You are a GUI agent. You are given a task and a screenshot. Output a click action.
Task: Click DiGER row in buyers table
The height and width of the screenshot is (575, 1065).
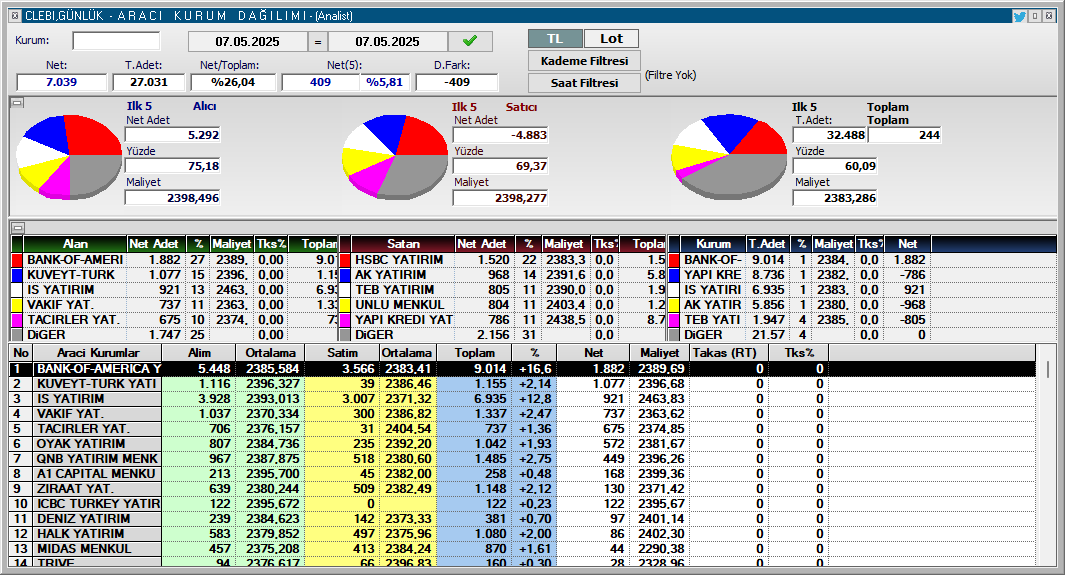click(x=175, y=335)
